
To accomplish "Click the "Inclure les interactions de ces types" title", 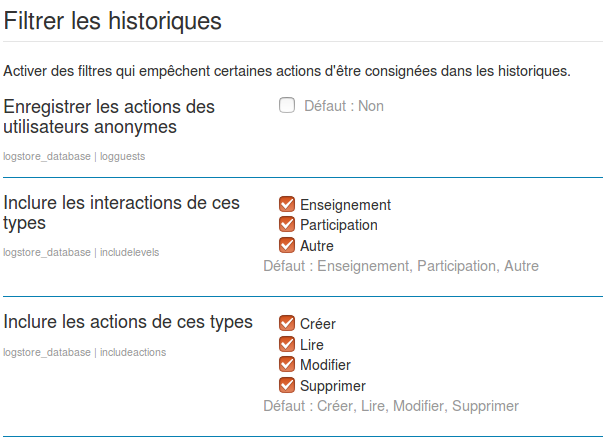I will 122,212.
